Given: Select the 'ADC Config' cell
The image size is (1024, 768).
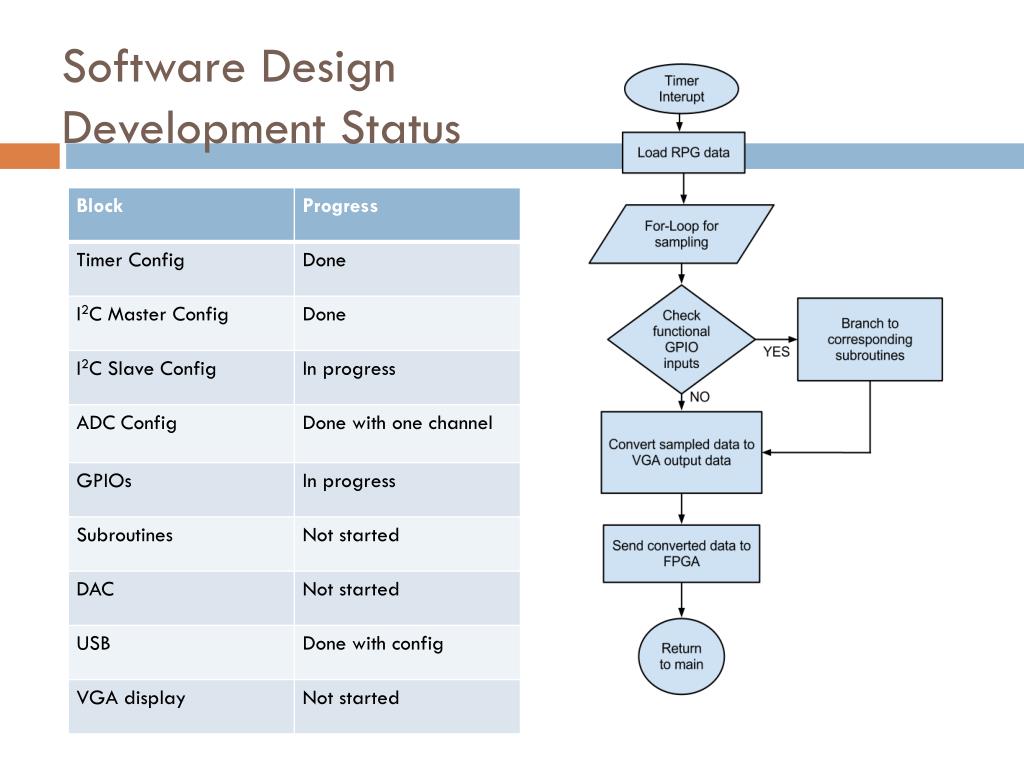Looking at the screenshot, I should (x=181, y=434).
